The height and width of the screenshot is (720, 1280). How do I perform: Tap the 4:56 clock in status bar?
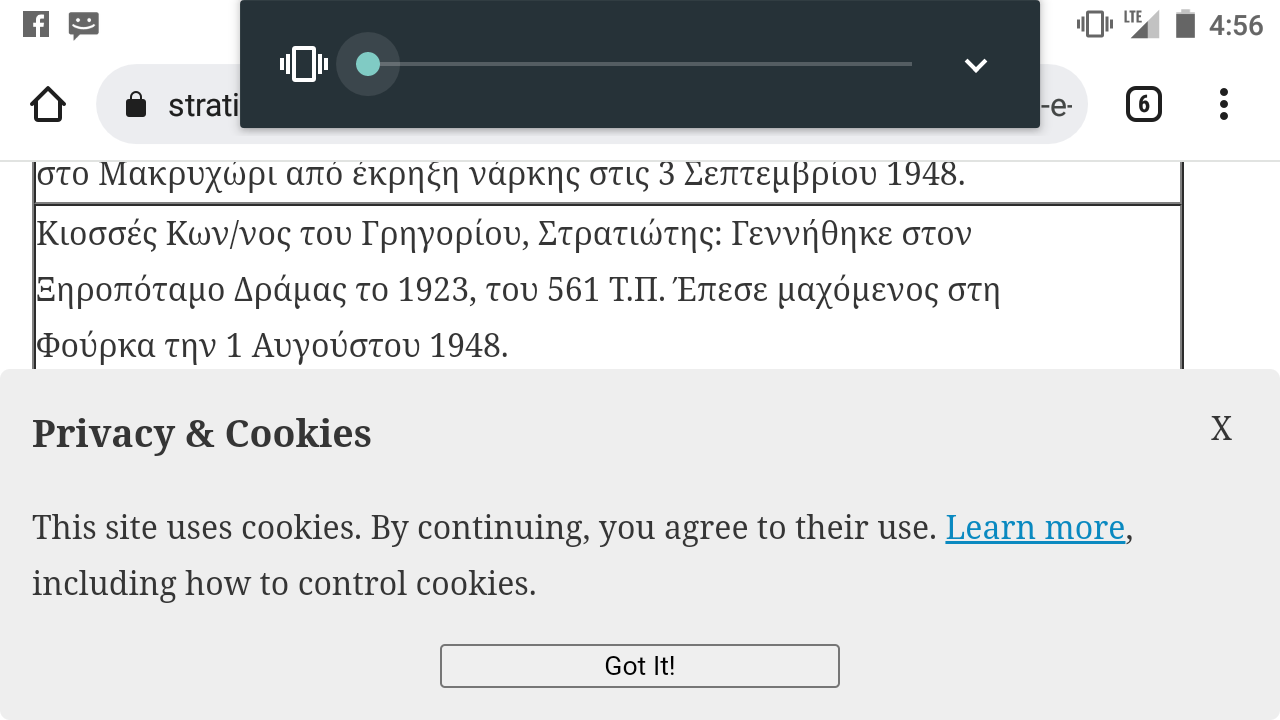(1236, 25)
